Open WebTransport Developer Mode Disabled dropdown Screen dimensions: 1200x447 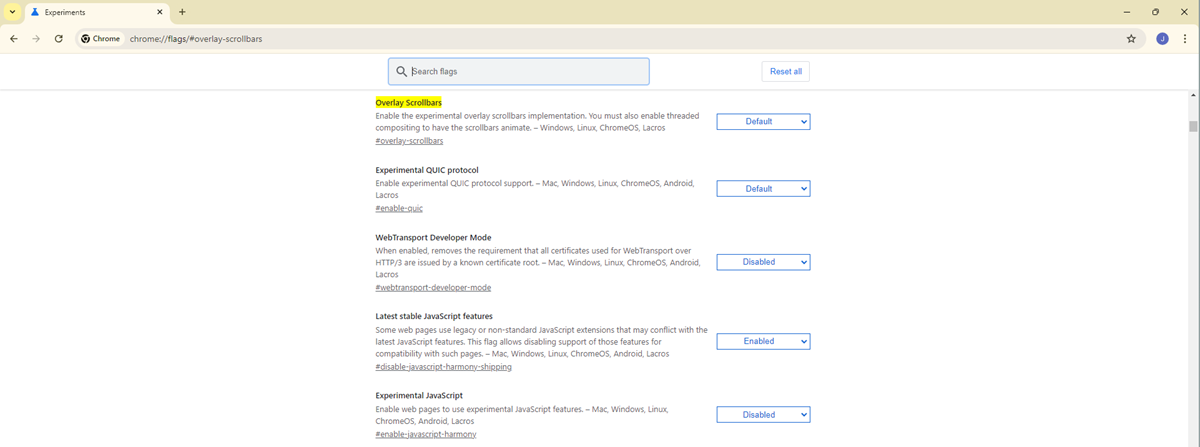click(763, 262)
